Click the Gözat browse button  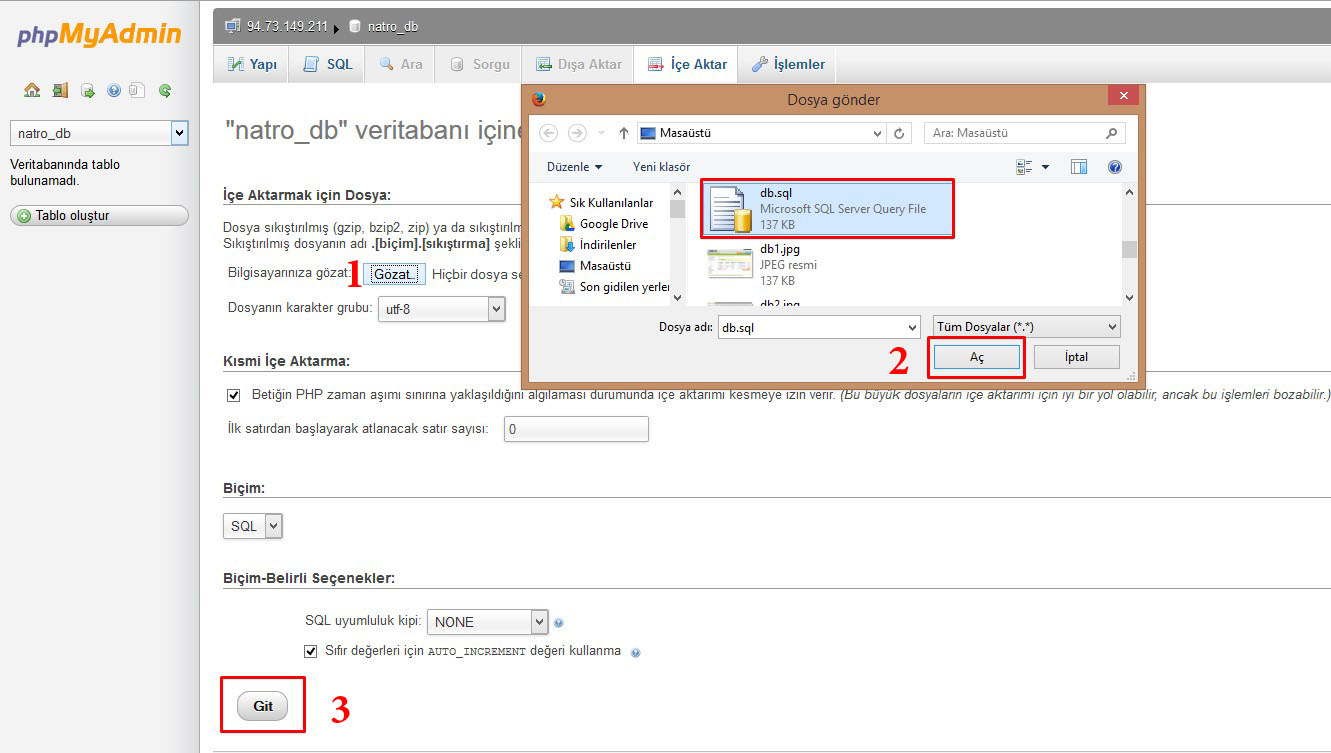(x=395, y=274)
